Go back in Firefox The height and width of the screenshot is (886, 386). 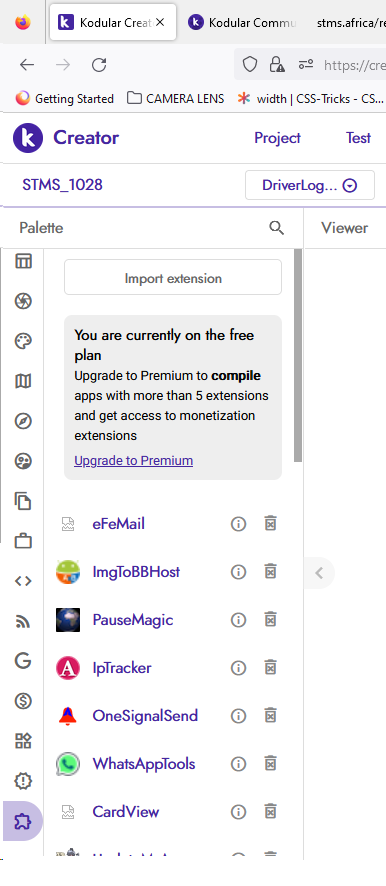click(x=27, y=65)
